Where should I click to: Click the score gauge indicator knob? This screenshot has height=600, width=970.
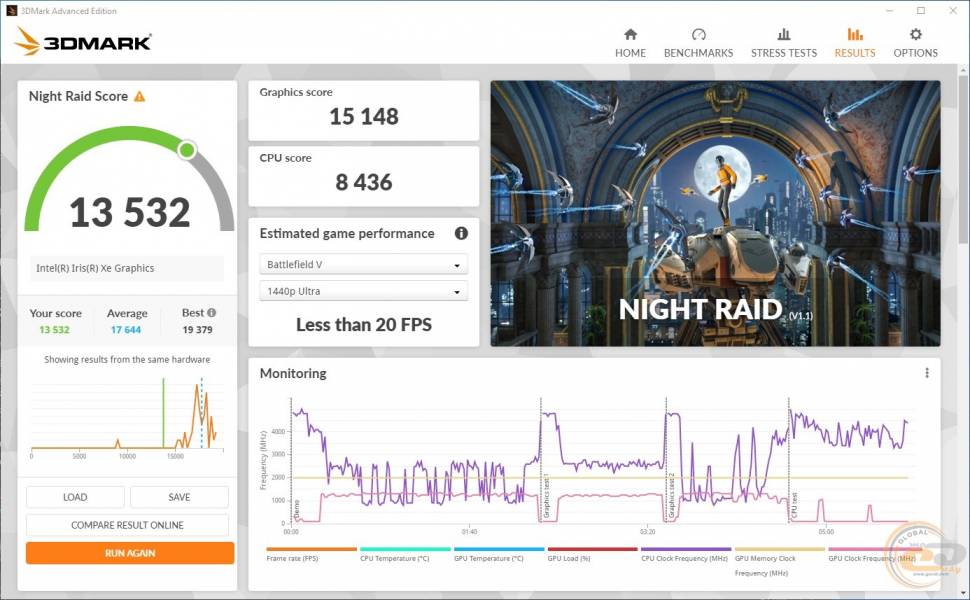(x=187, y=150)
